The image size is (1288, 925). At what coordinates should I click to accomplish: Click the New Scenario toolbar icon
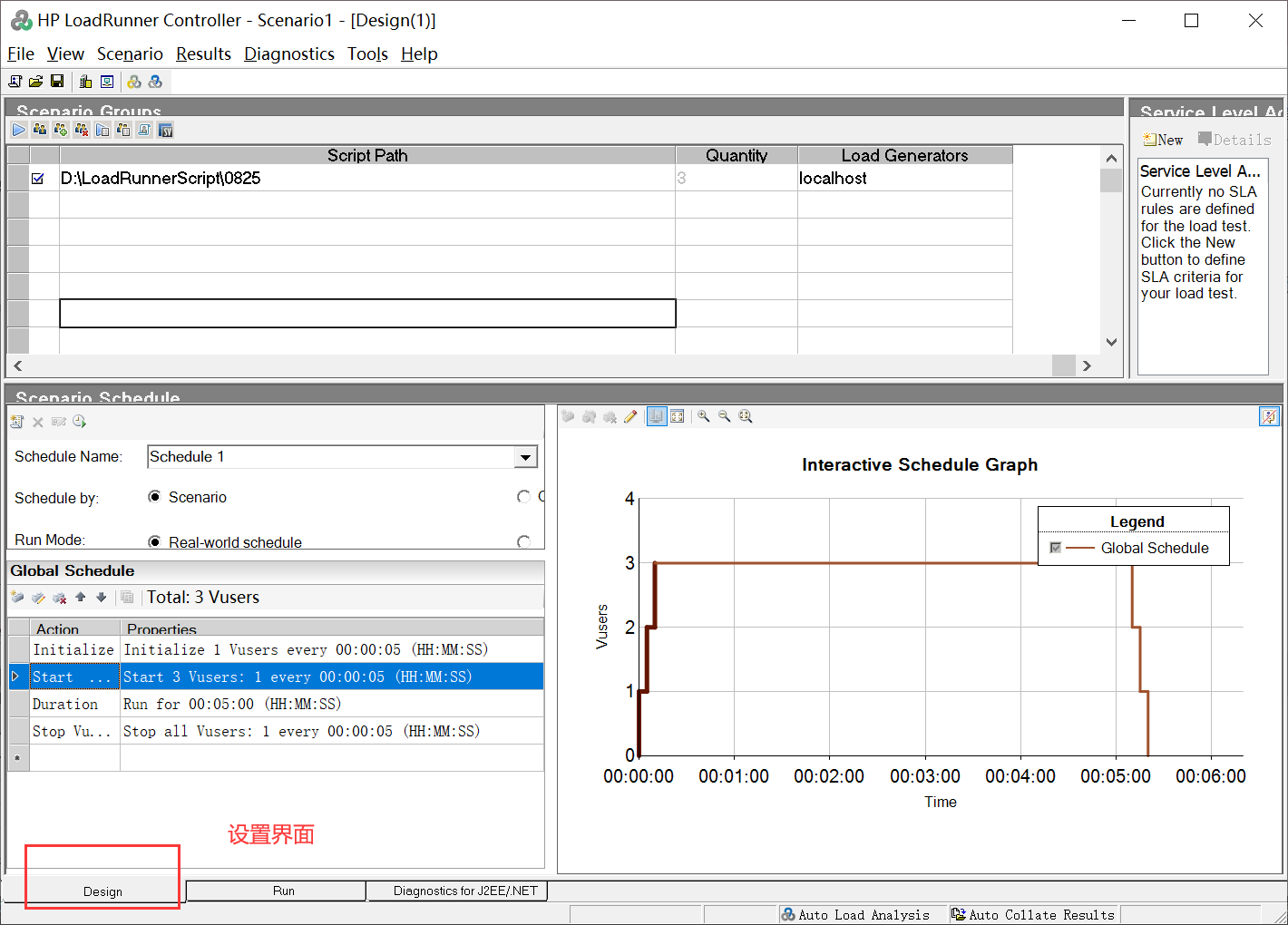pyautogui.click(x=15, y=82)
